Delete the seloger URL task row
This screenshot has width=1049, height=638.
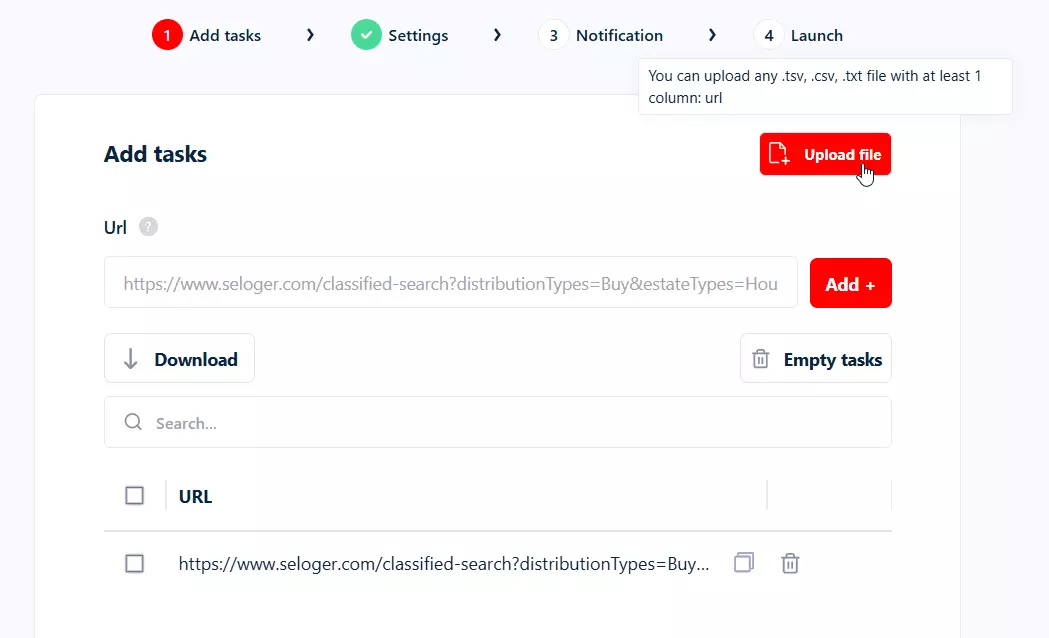(x=790, y=563)
